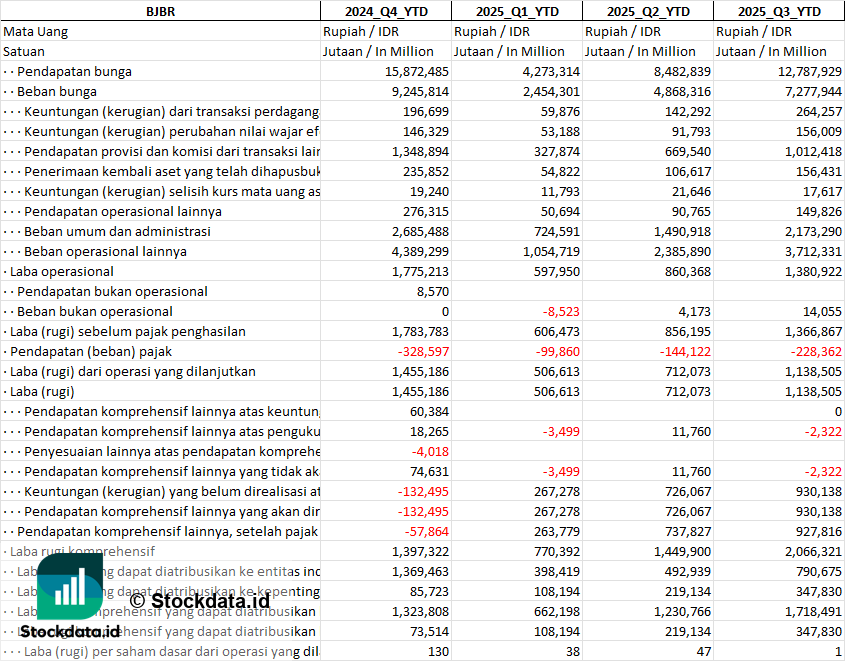
Task: Select the cell with value 4,273,314
Action: (551, 71)
